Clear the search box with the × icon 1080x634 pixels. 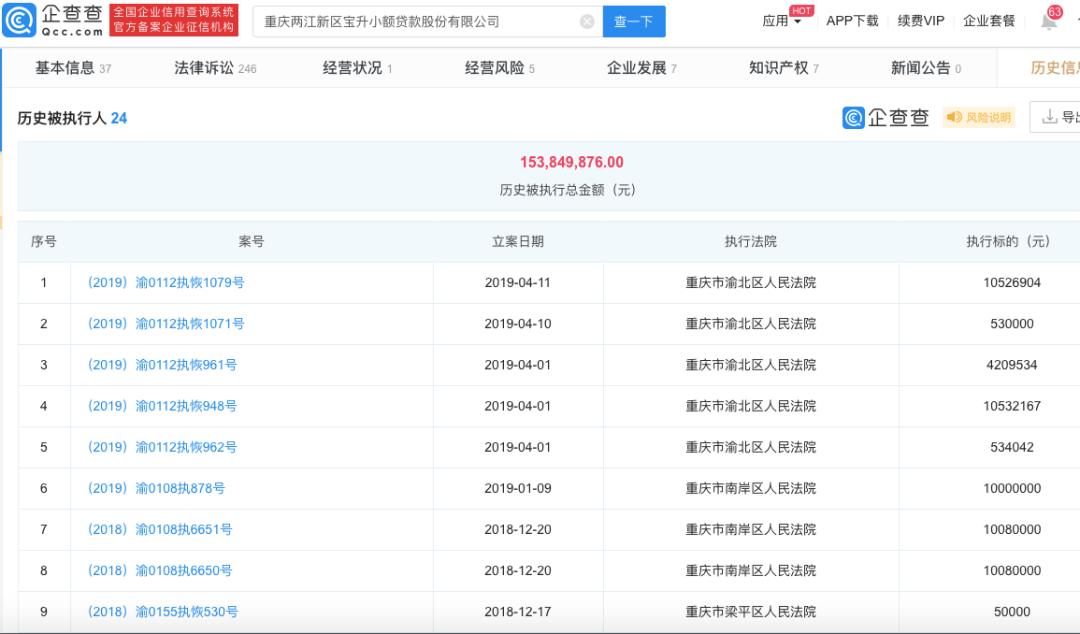click(x=586, y=20)
